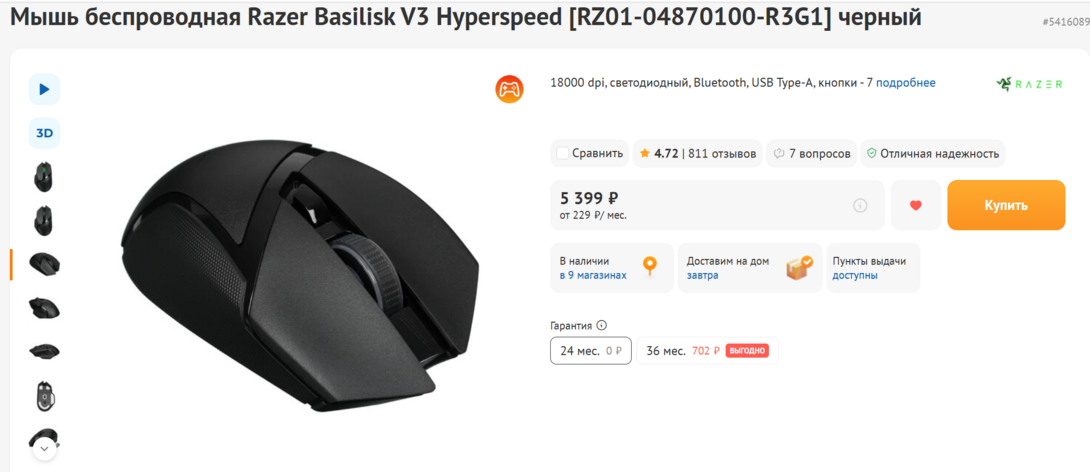Expand specs via подробнее link

pyautogui.click(x=906, y=83)
